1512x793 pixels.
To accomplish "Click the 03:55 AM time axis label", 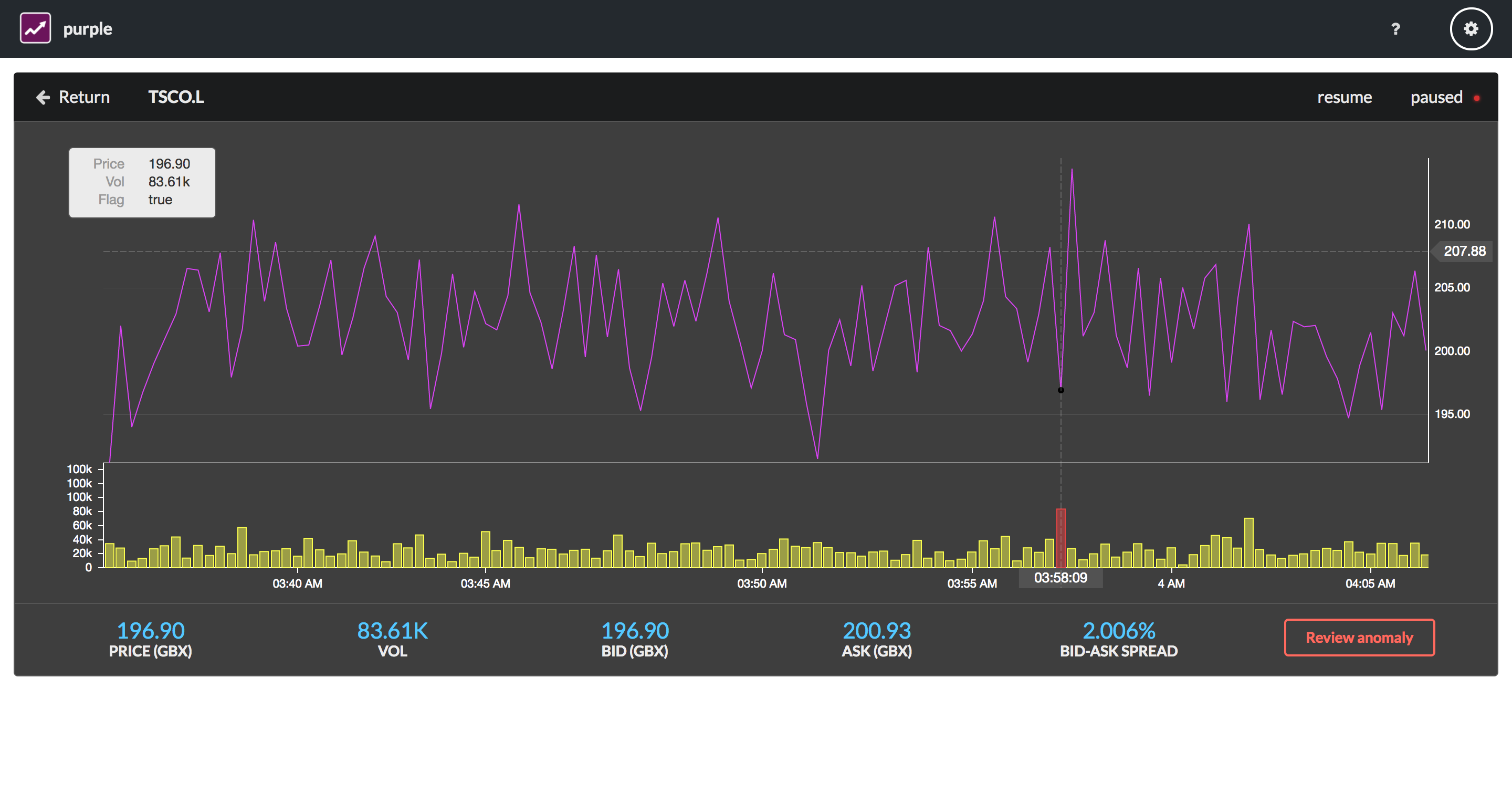I will 972,583.
